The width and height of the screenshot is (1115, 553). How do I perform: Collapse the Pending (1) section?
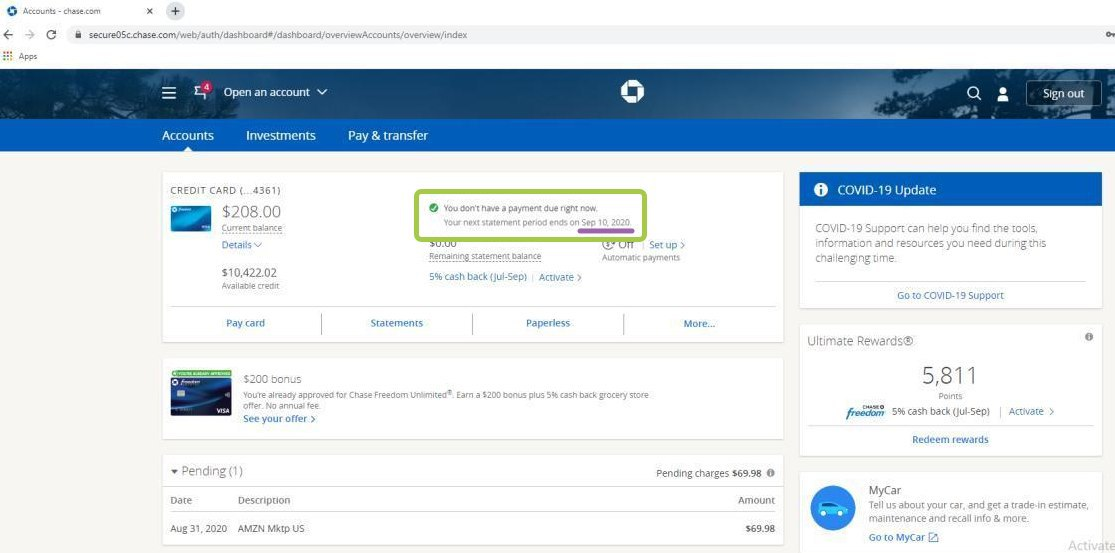[206, 471]
